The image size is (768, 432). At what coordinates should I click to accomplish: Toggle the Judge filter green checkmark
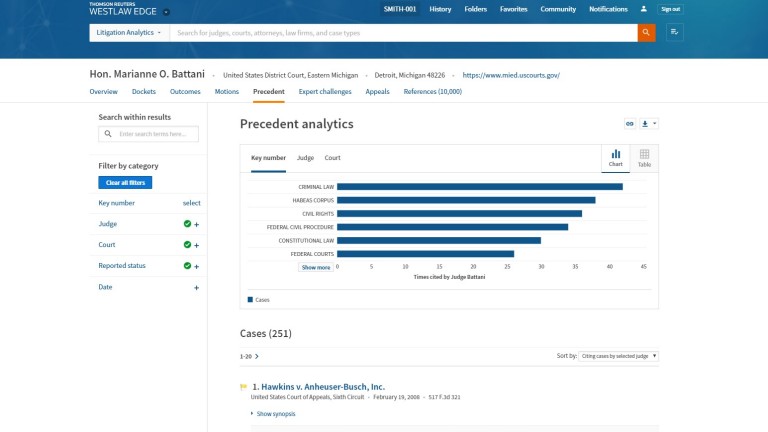pos(187,224)
